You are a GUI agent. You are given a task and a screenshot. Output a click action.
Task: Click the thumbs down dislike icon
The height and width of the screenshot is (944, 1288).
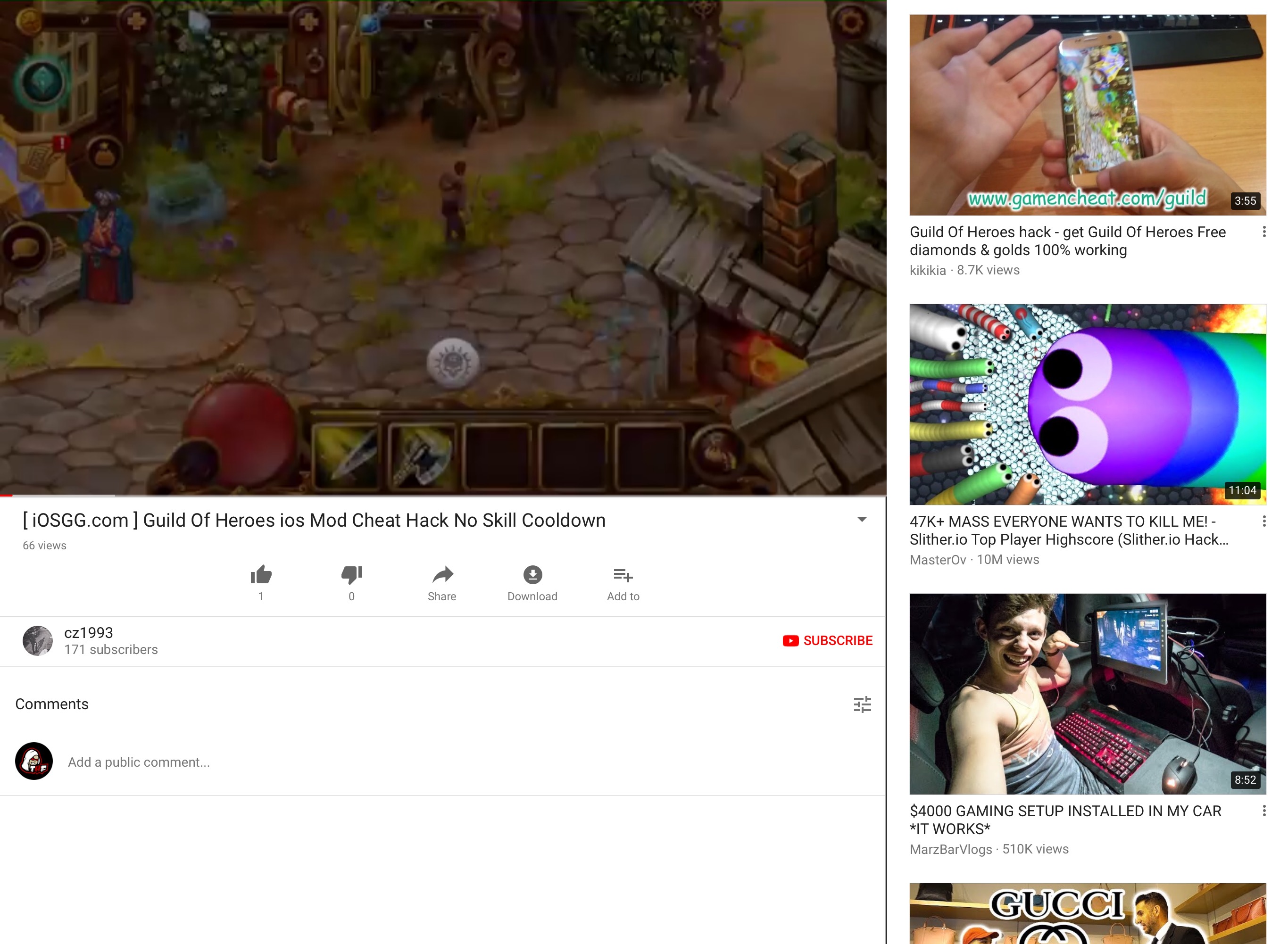(351, 575)
